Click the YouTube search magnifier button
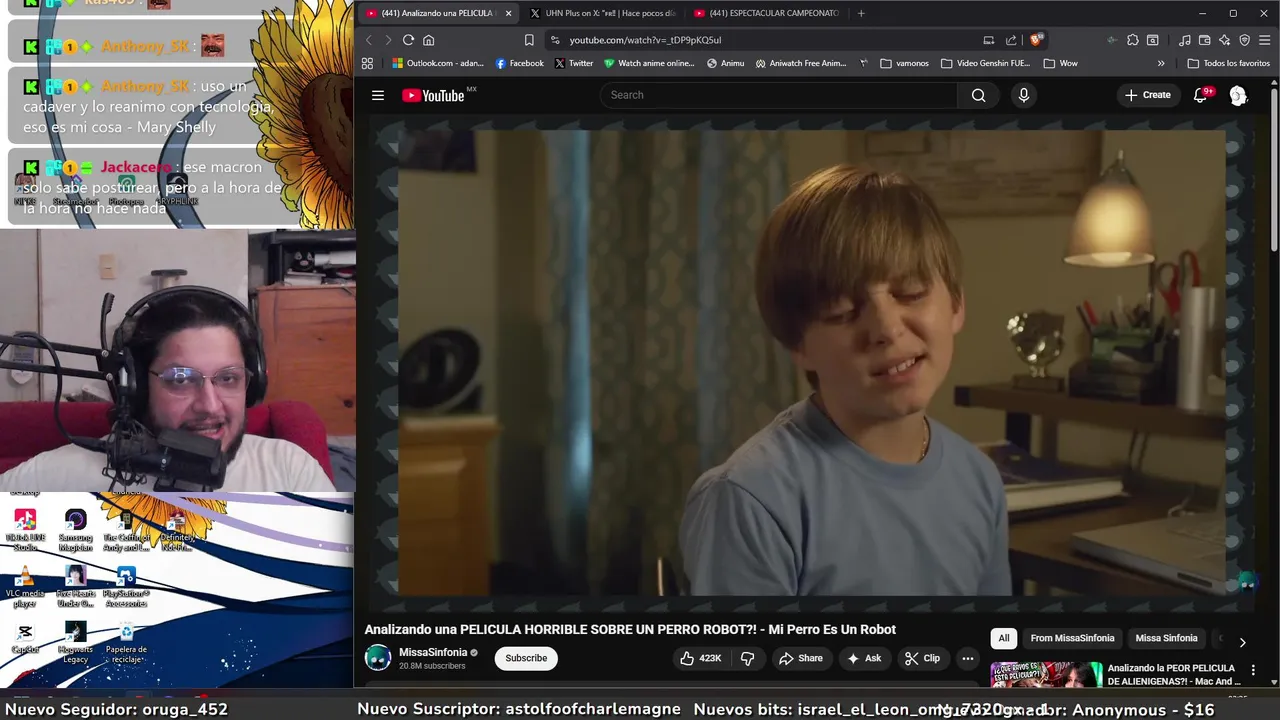The width and height of the screenshot is (1280, 720). pos(978,95)
